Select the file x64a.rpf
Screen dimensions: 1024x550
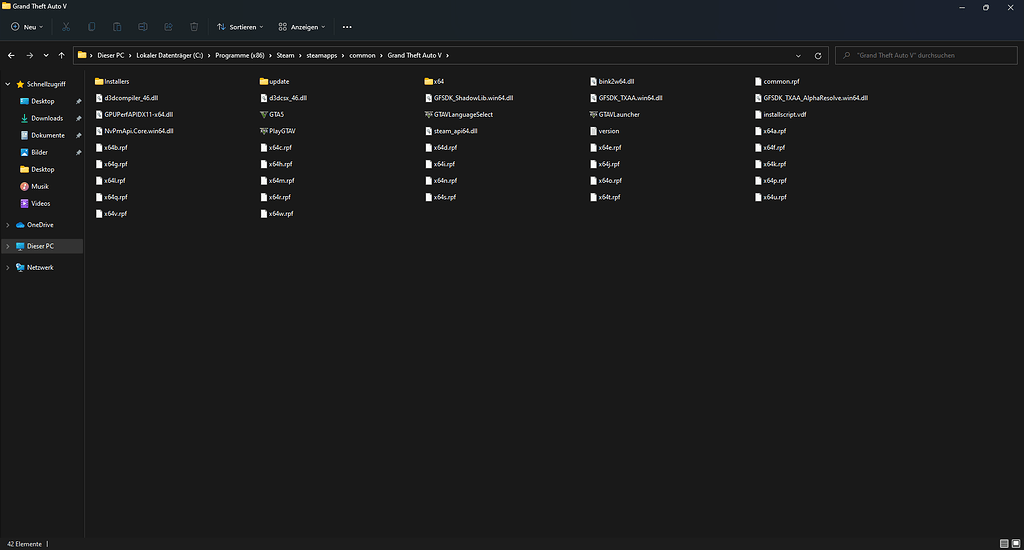click(771, 131)
